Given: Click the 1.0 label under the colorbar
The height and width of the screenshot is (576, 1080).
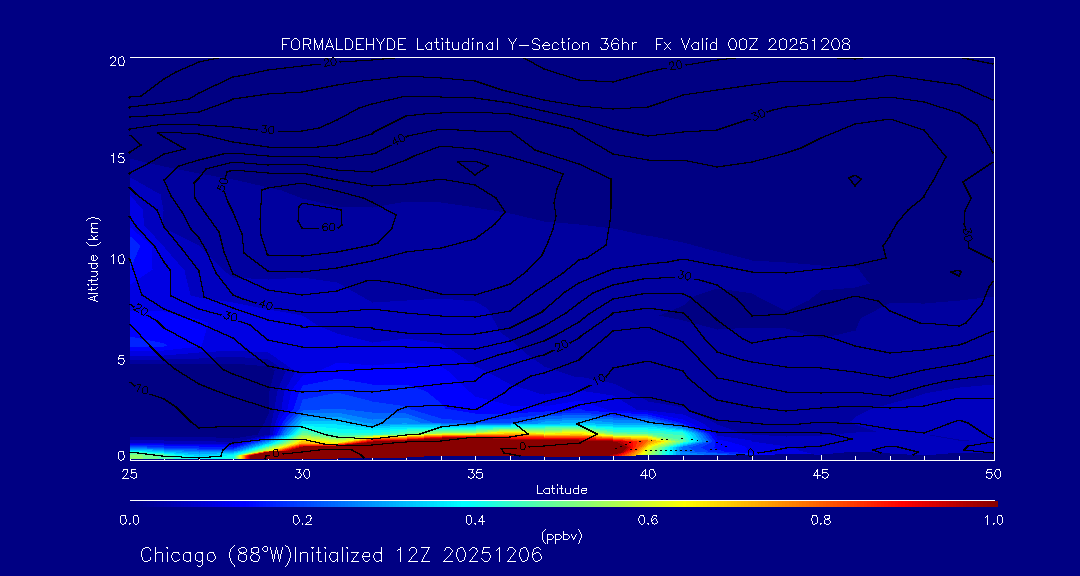Looking at the screenshot, I should [993, 520].
